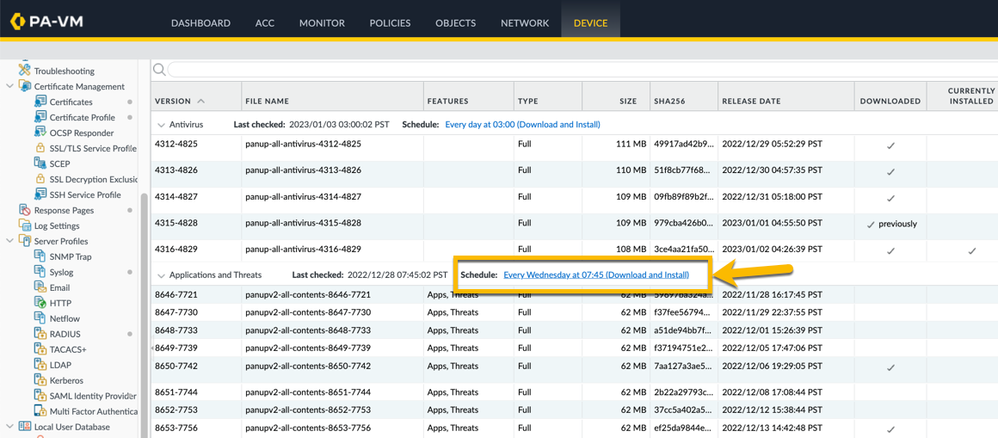
Task: Sort by the VERSION column header
Action: [x=173, y=101]
